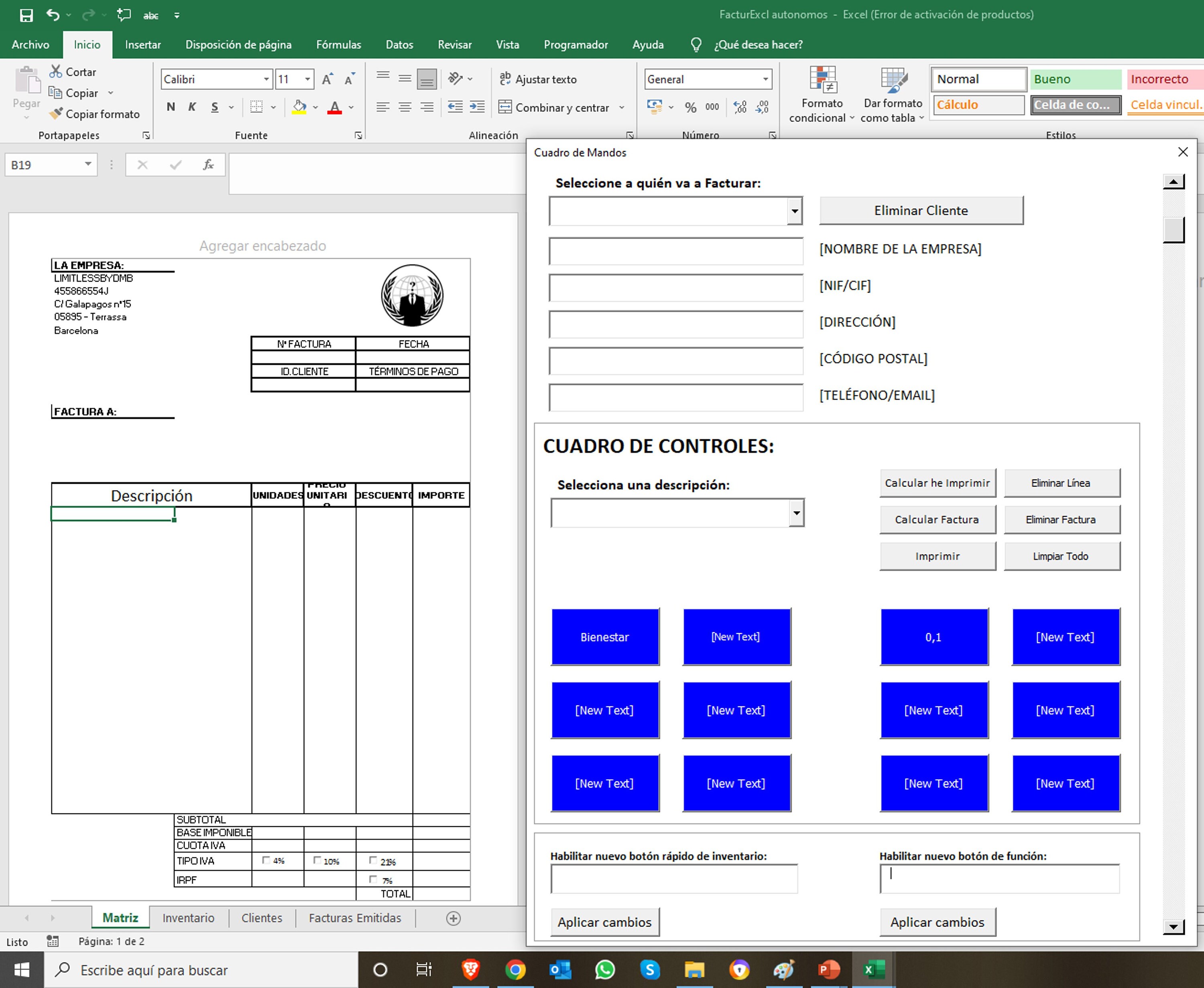Select the Copiar formato painter icon

tap(56, 113)
